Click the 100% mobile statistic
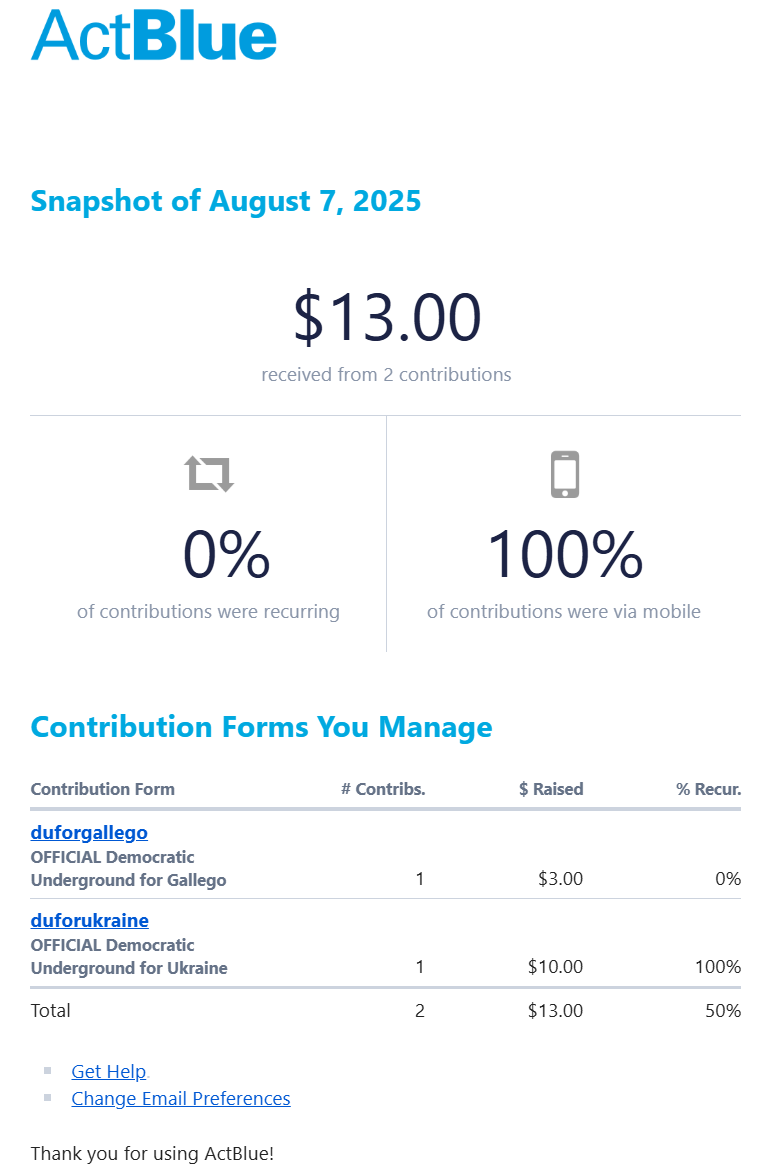This screenshot has height=1175, width=771. point(564,555)
